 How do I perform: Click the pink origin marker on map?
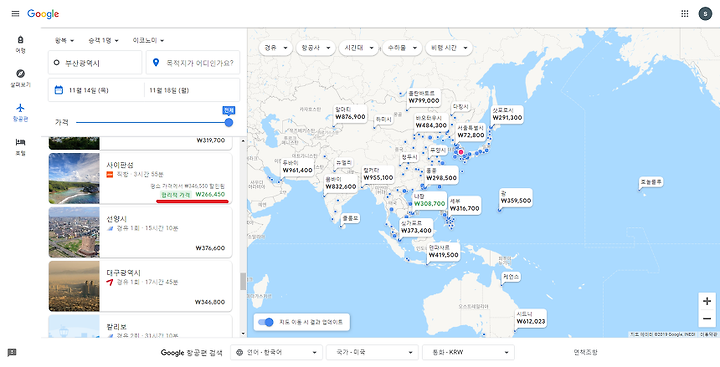pos(461,152)
